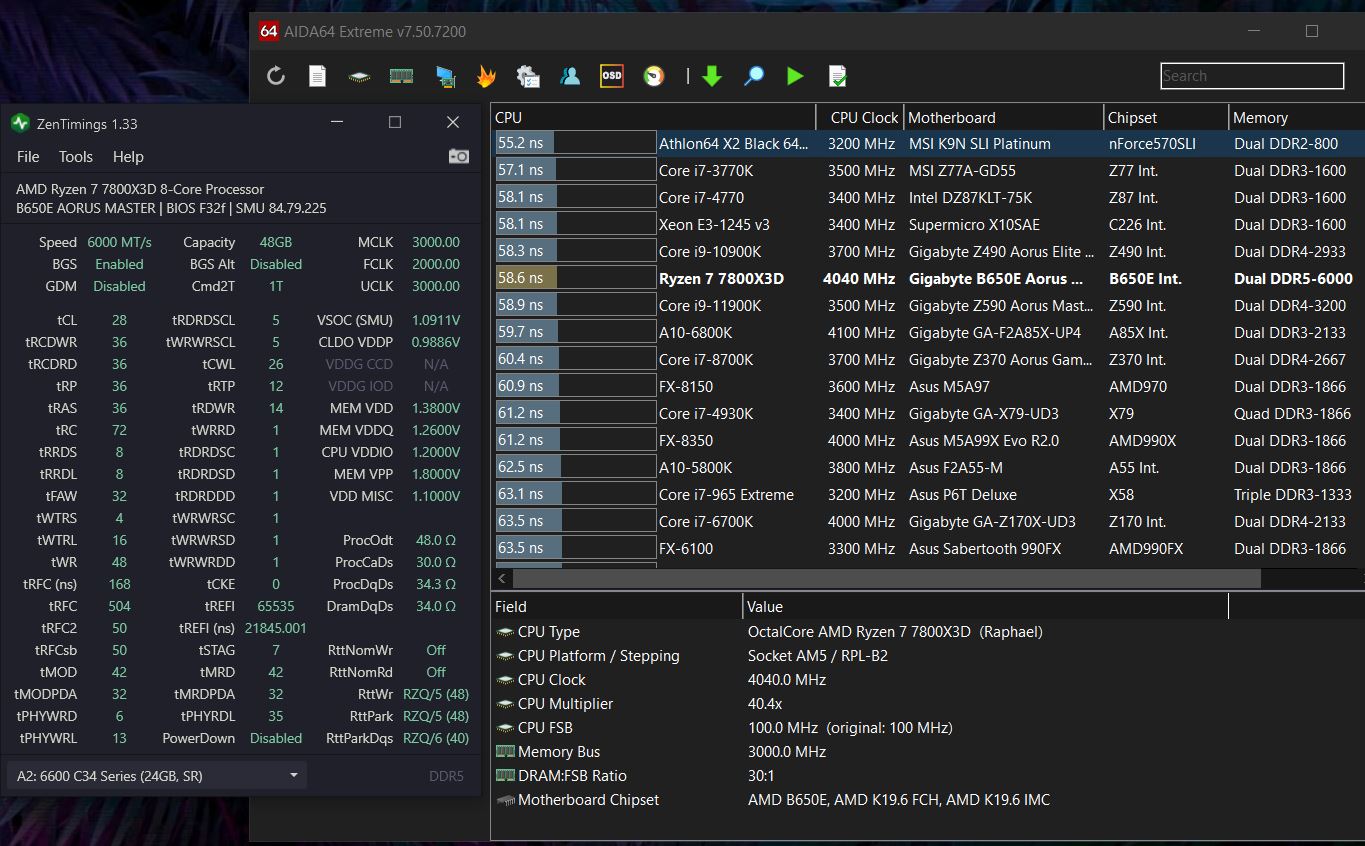Image resolution: width=1365 pixels, height=846 pixels.
Task: Click the 58.6 ns result bar
Action: [x=576, y=278]
